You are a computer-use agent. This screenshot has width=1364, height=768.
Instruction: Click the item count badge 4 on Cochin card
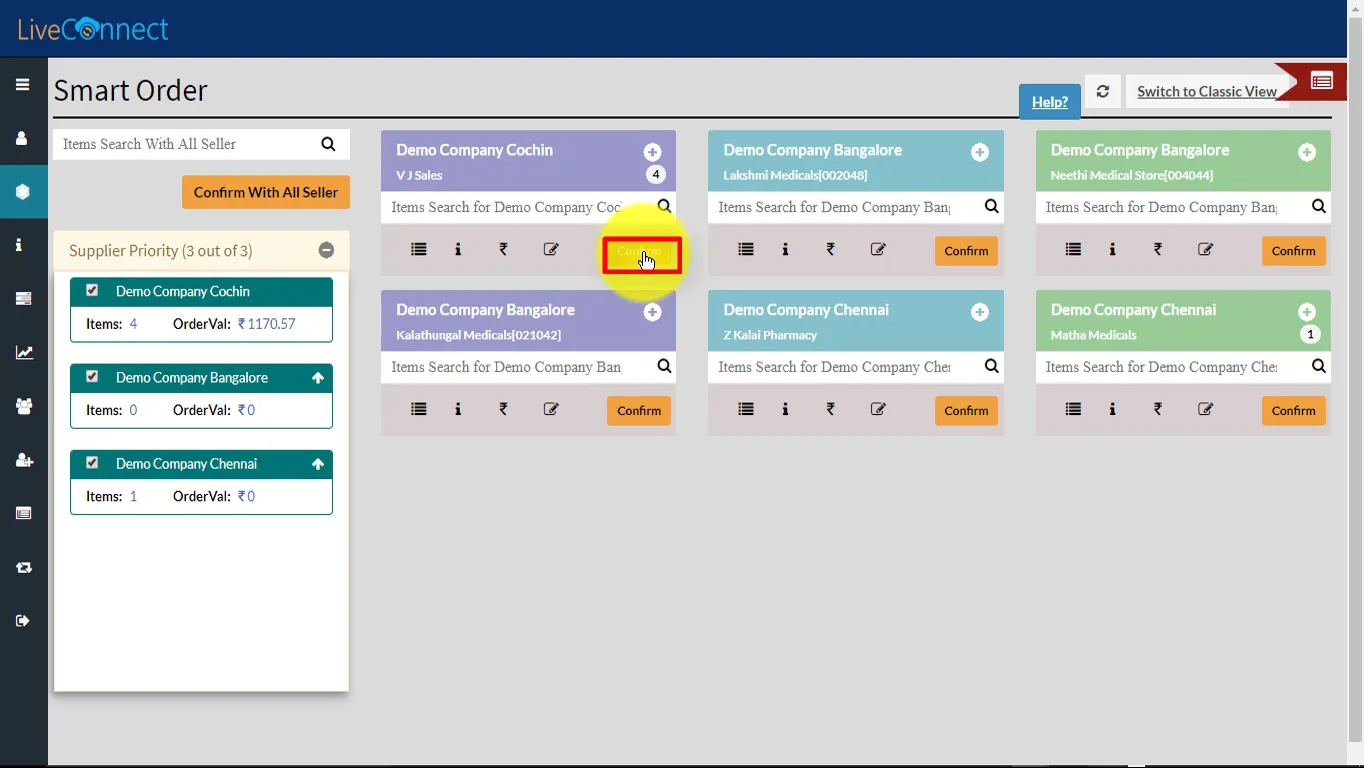click(x=656, y=175)
